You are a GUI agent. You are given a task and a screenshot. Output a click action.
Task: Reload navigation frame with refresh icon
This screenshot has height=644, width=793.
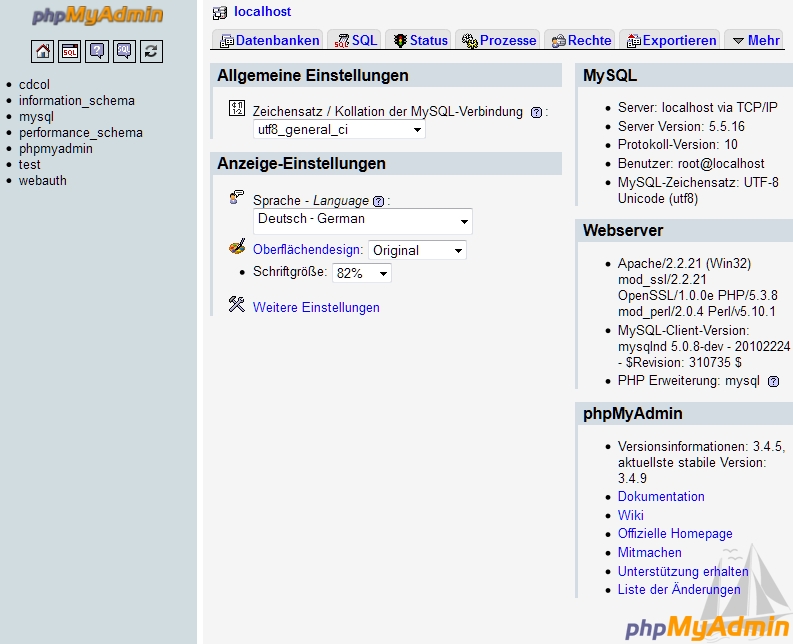(151, 51)
